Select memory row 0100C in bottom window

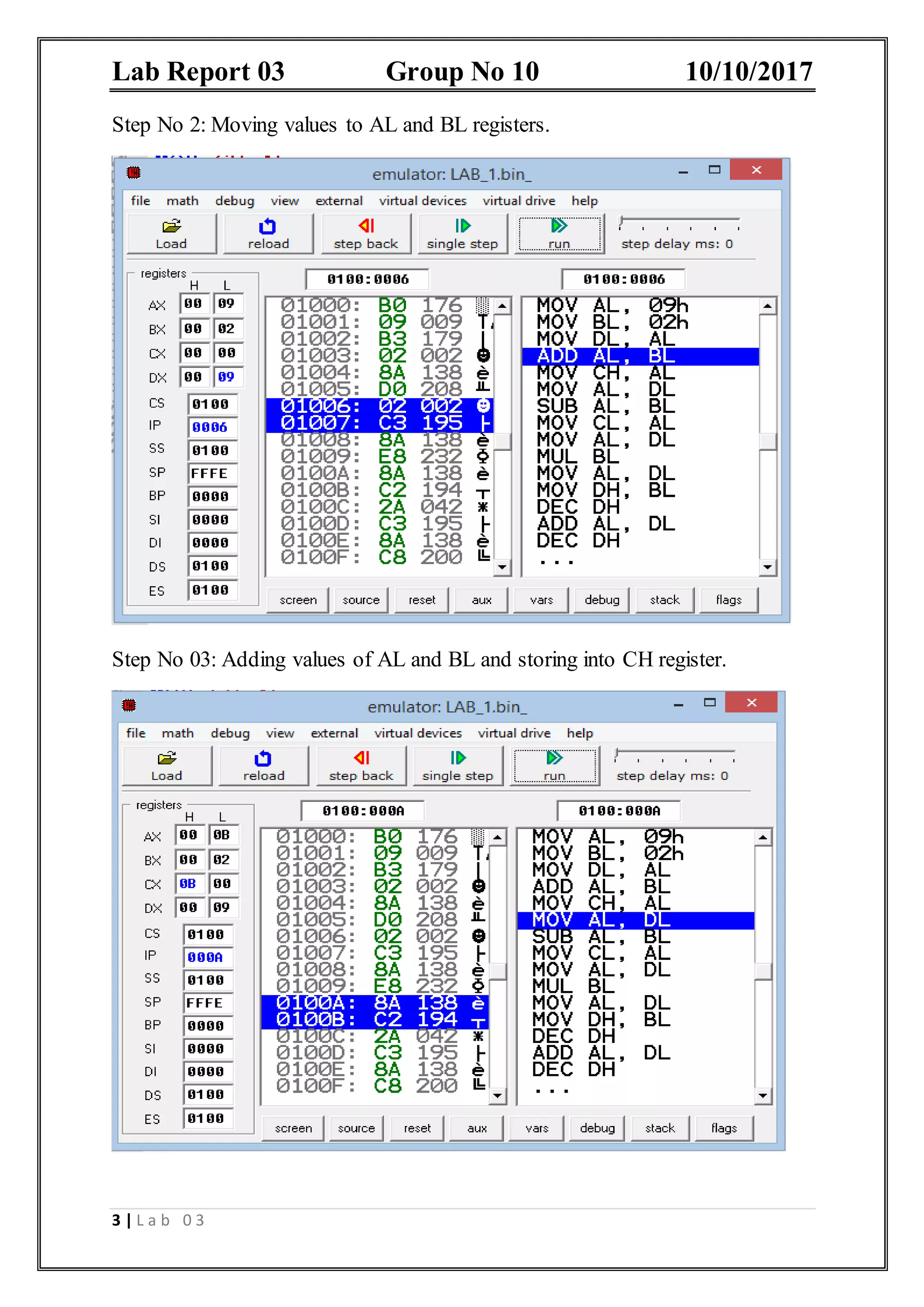(x=374, y=1036)
